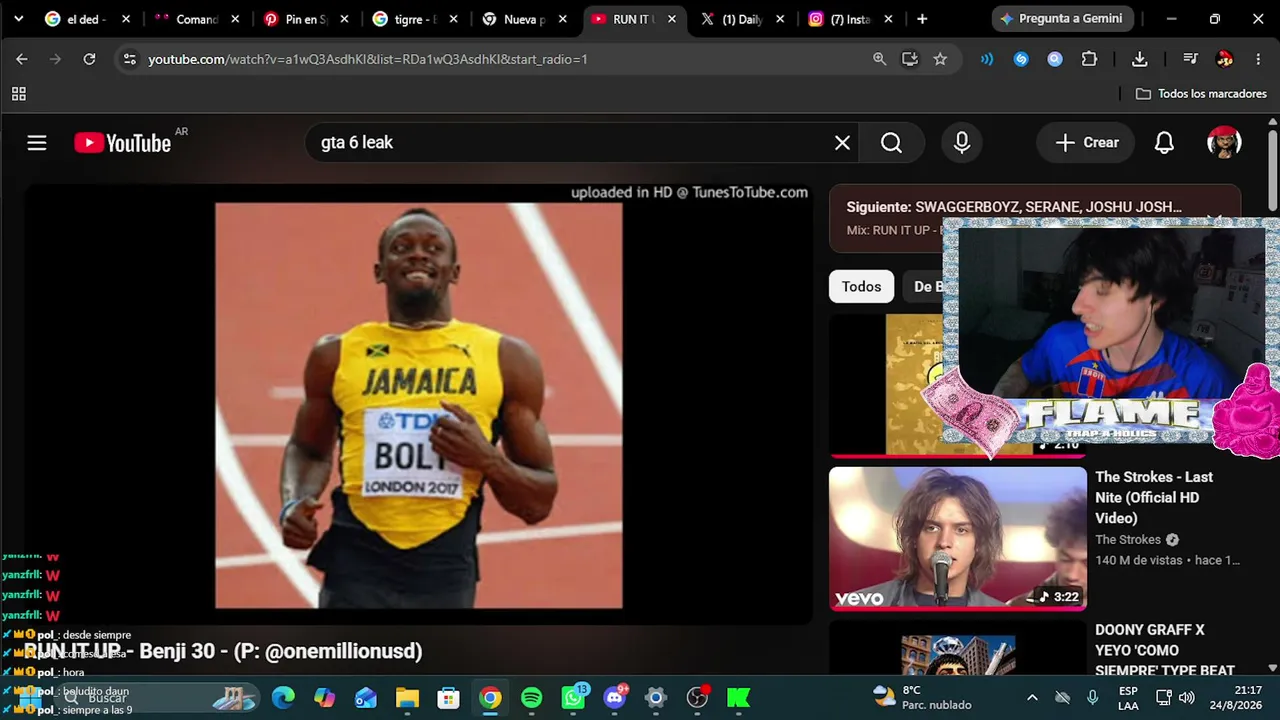Open Microsoft Store from the taskbar
The width and height of the screenshot is (1280, 720).
click(448, 697)
